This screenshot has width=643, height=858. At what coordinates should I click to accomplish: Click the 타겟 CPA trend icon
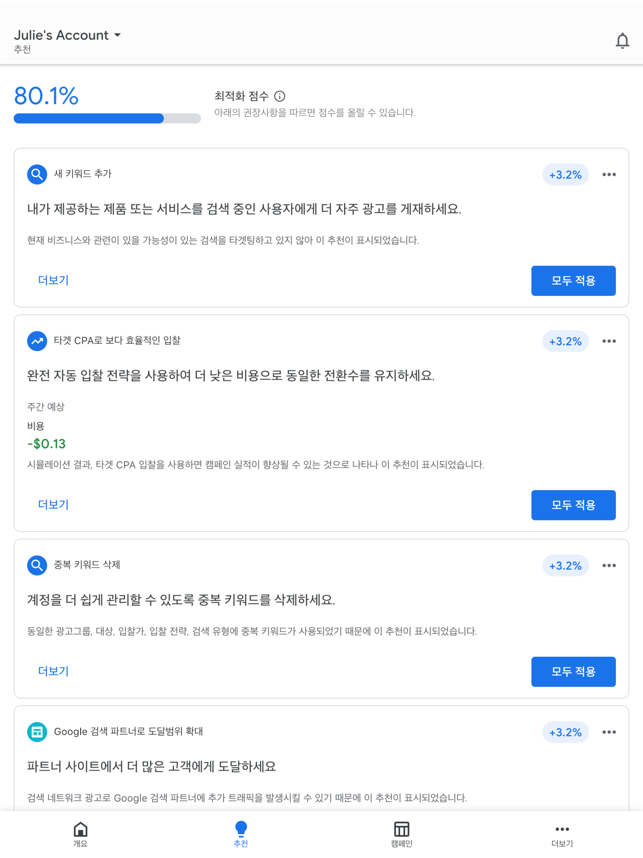point(37,341)
